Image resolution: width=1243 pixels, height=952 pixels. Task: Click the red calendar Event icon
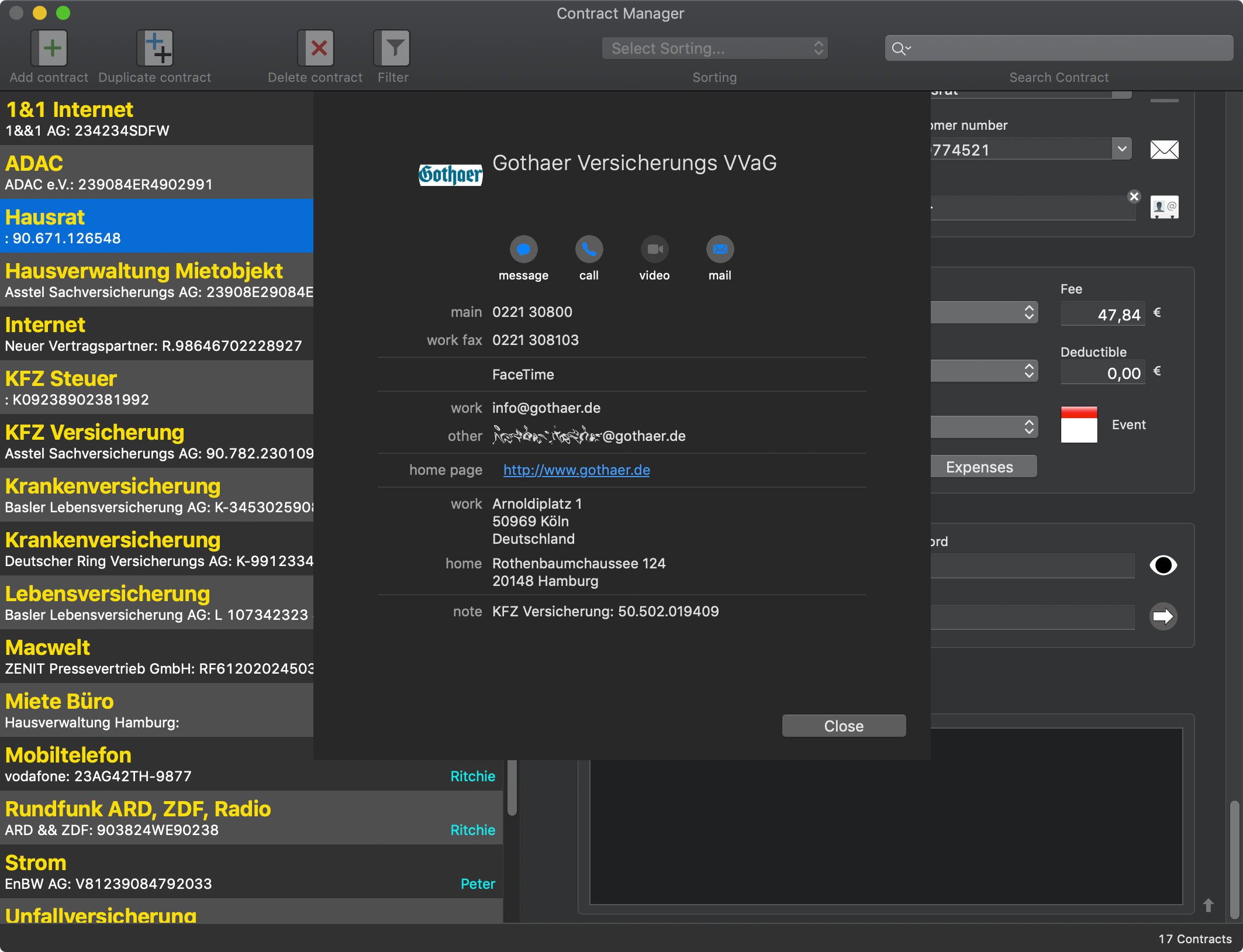pyautogui.click(x=1079, y=425)
